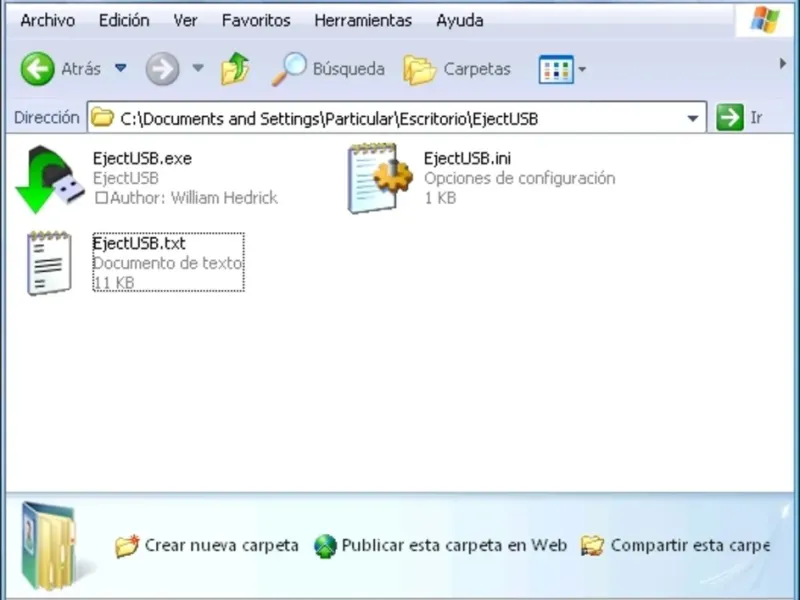Screen dimensions: 800x600
Task: Click Opciones de configuración description
Action: click(x=519, y=179)
